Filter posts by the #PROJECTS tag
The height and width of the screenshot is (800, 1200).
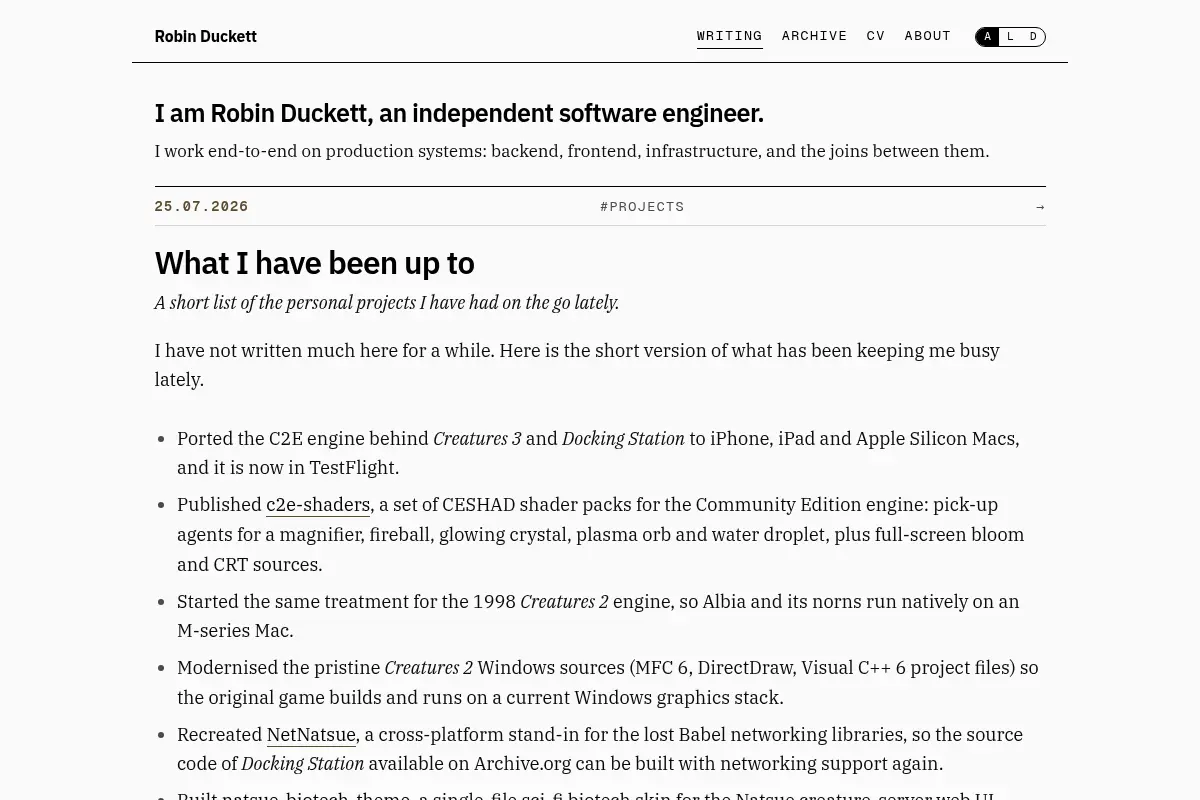click(x=642, y=207)
